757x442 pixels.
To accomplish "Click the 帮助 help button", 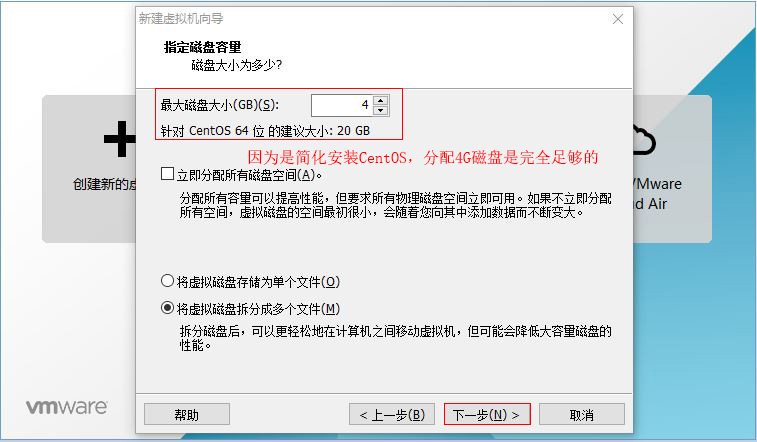I will (x=187, y=414).
